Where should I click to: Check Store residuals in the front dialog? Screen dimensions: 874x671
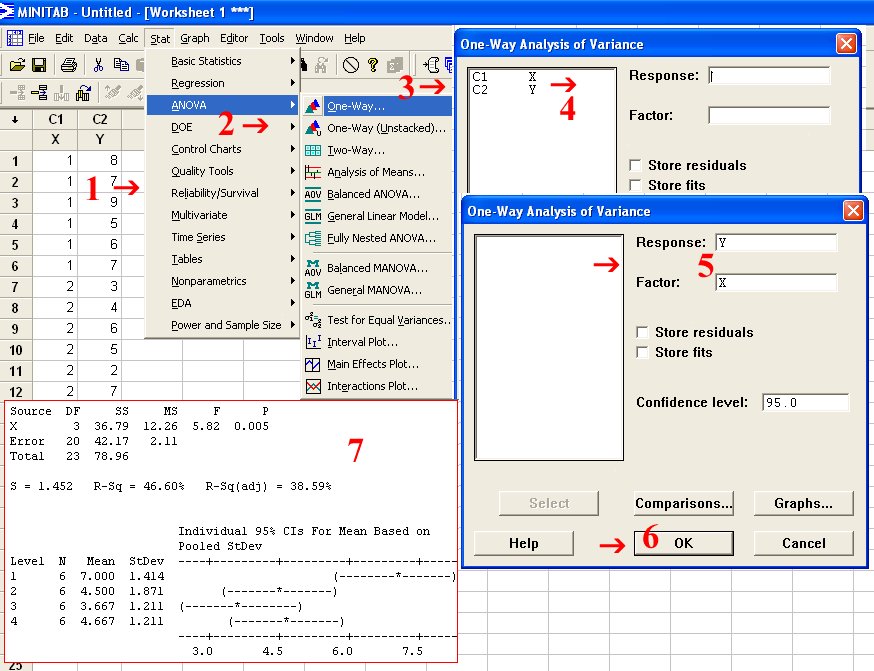pyautogui.click(x=642, y=333)
